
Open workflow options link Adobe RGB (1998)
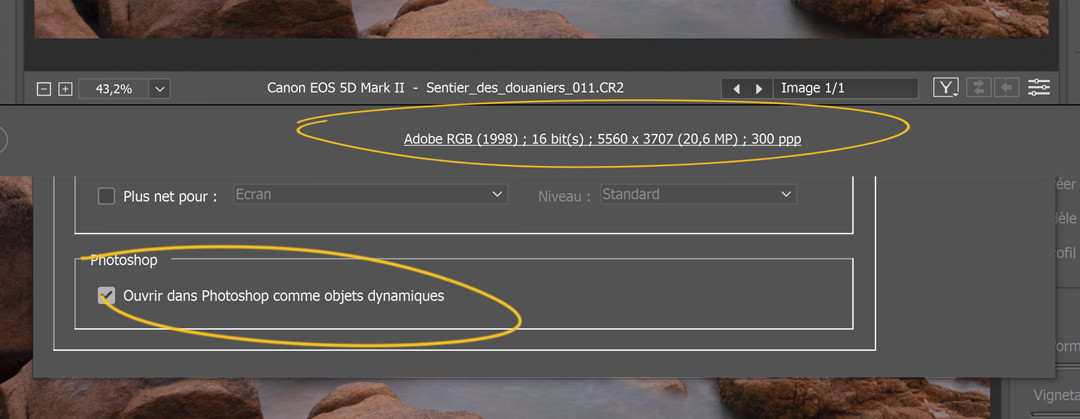click(x=602, y=139)
